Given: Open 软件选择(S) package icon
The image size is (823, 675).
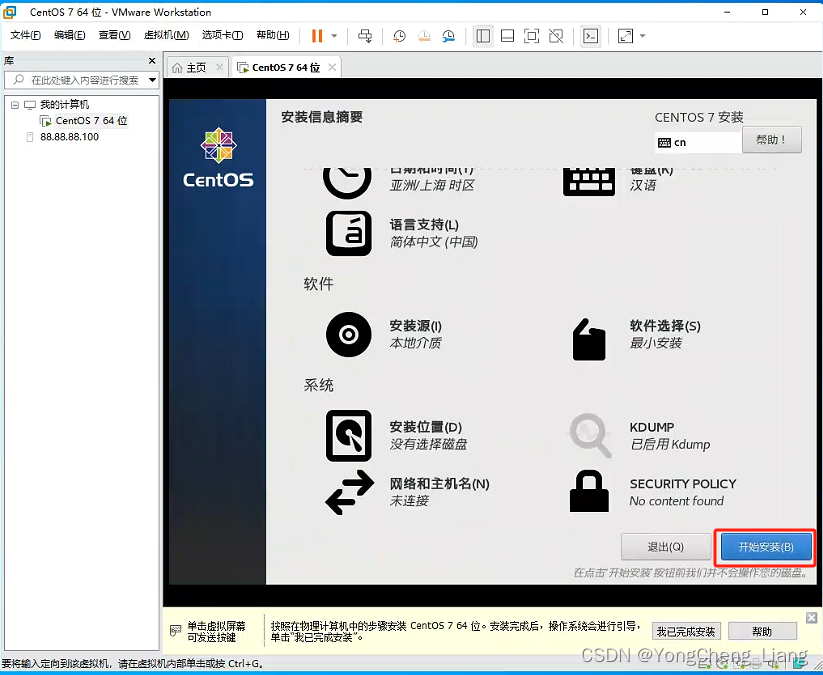Looking at the screenshot, I should 589,340.
